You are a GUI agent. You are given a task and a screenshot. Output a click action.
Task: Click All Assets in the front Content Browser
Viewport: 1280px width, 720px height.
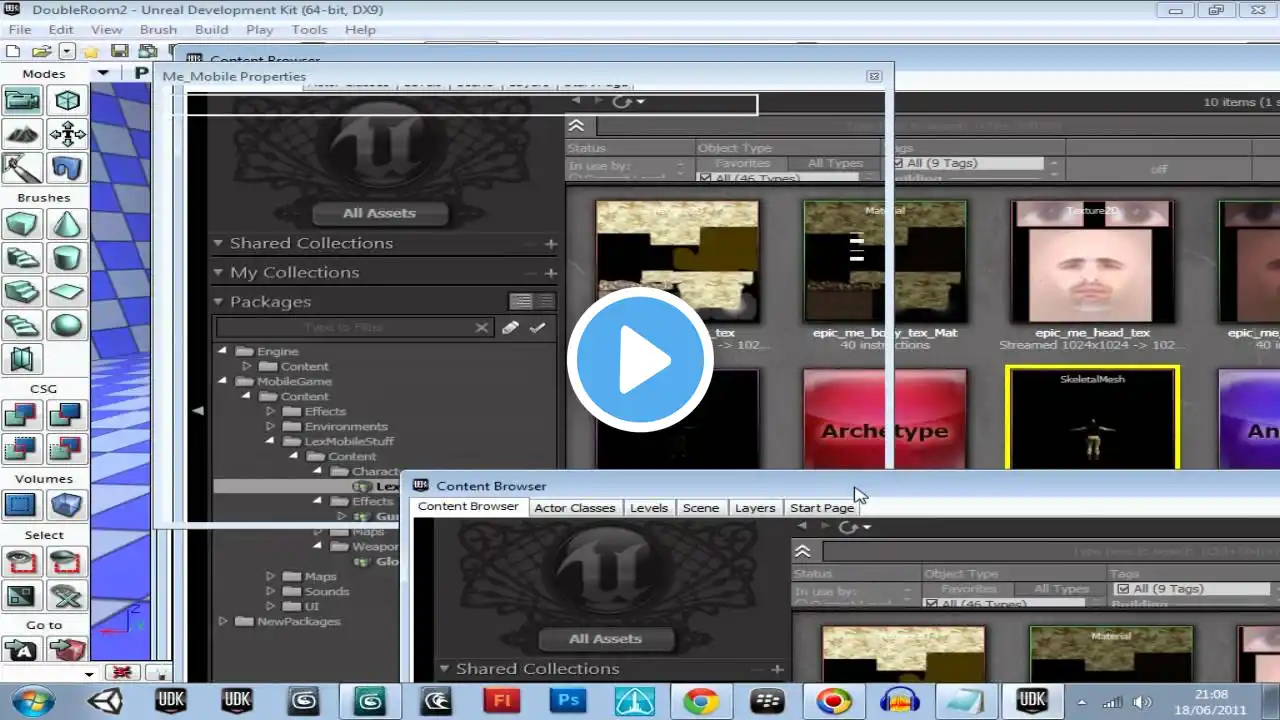[605, 638]
